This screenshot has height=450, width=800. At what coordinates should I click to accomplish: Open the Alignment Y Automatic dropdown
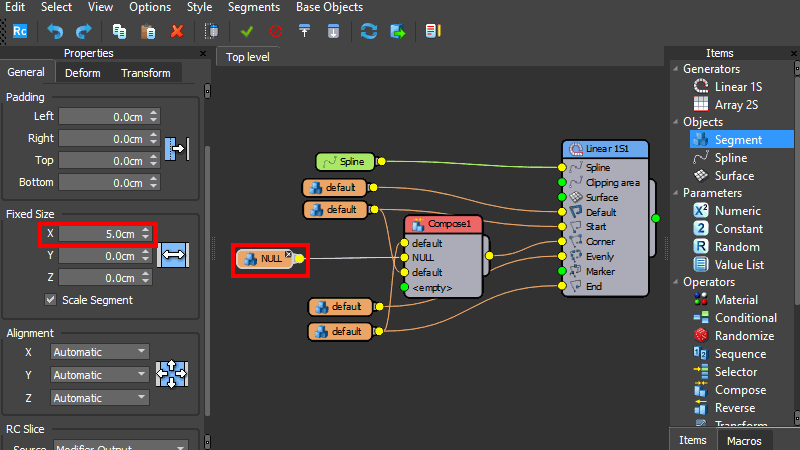click(x=99, y=375)
